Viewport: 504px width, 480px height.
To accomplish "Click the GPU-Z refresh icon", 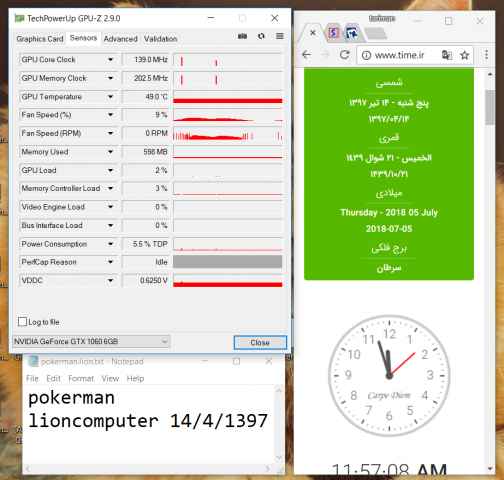I will pyautogui.click(x=261, y=36).
